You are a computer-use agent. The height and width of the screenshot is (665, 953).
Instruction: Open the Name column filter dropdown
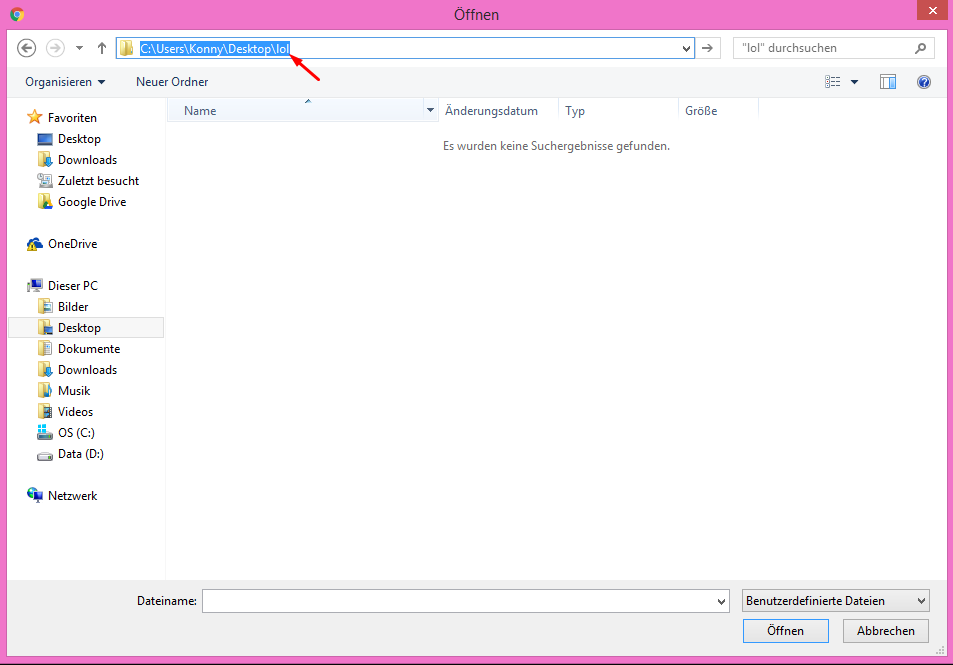click(430, 111)
